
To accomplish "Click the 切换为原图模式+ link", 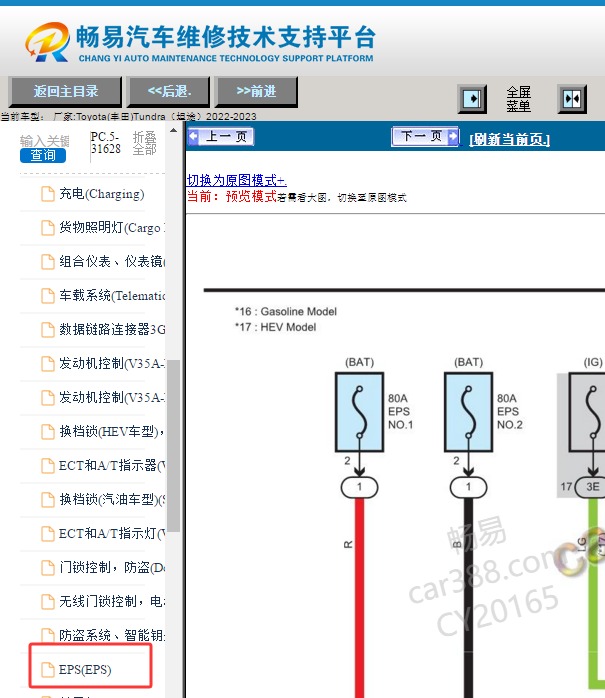I will point(236,180).
